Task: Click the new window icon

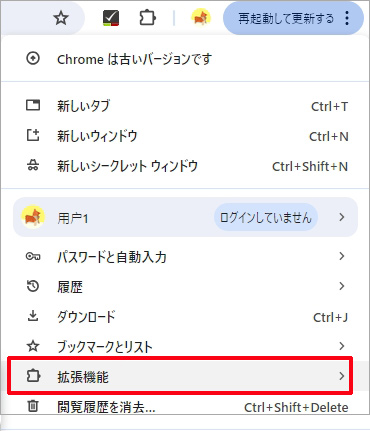Action: (x=33, y=135)
